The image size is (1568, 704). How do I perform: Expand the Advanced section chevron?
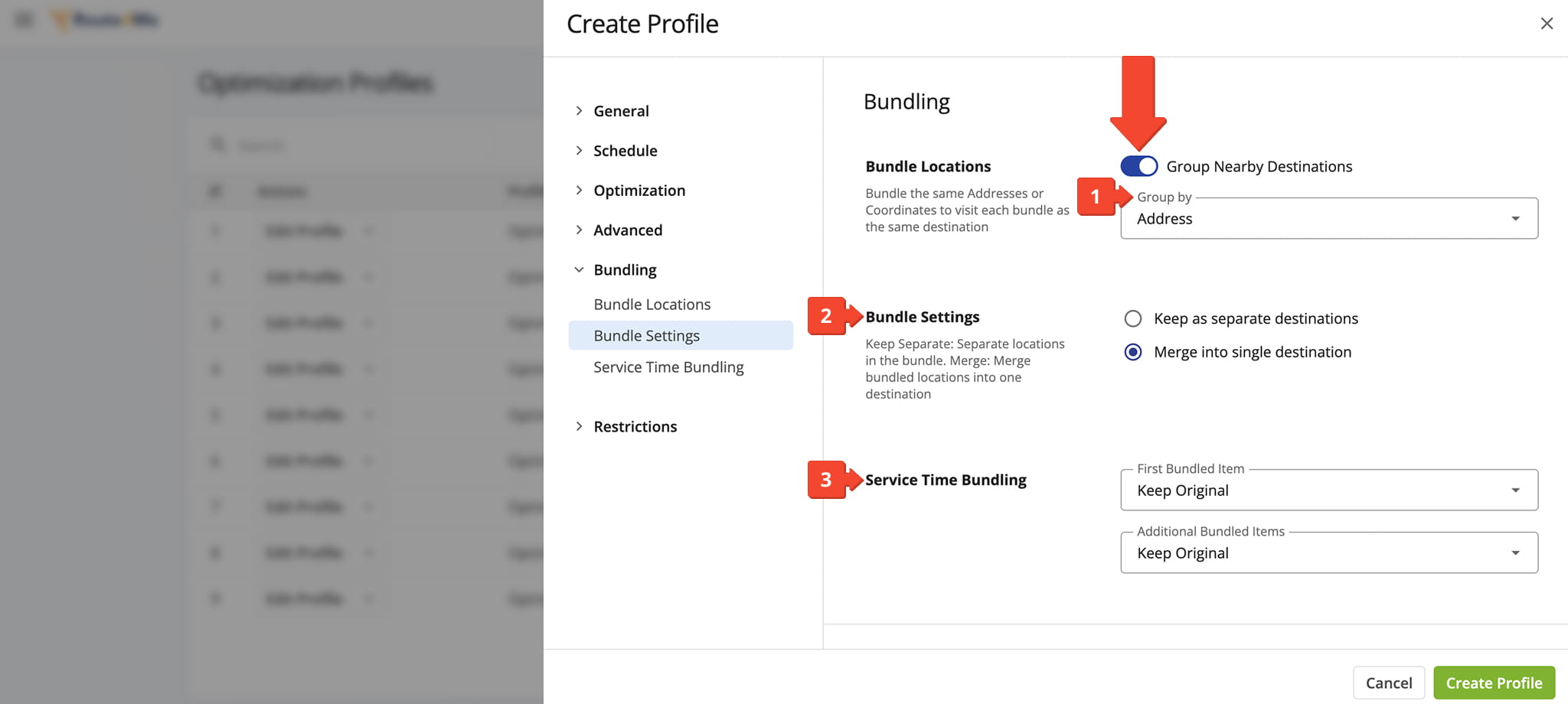[579, 230]
